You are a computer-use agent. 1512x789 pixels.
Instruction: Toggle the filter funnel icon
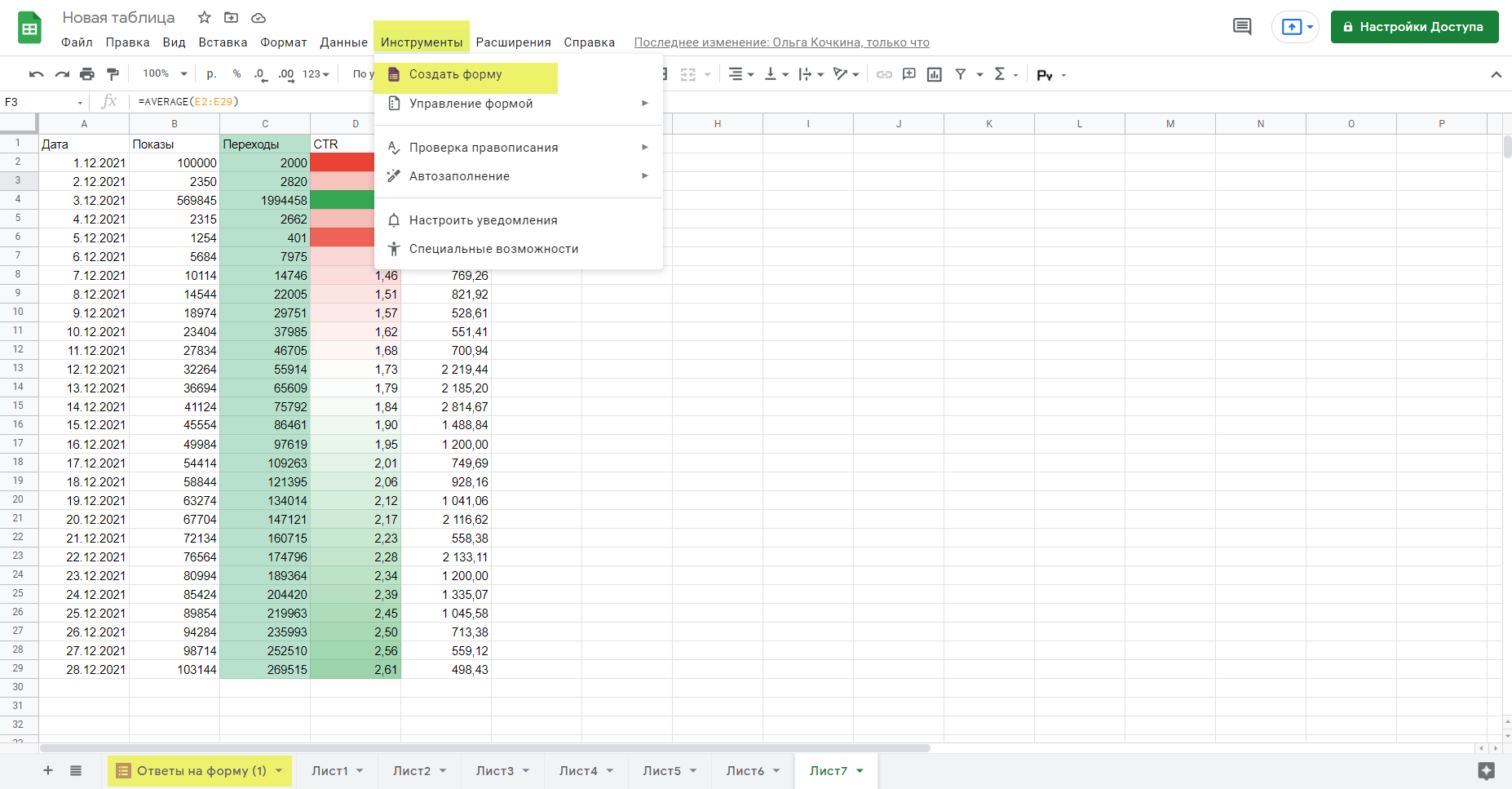(961, 74)
